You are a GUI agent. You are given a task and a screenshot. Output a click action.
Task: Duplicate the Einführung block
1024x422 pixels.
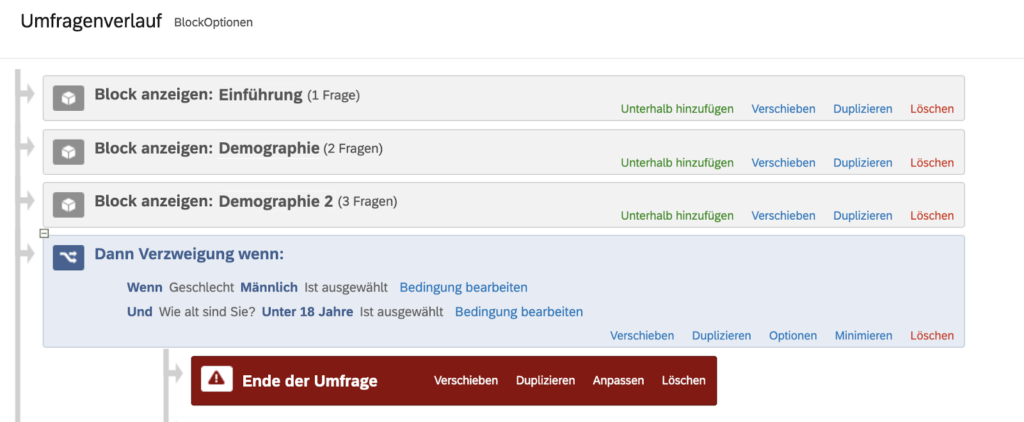pyautogui.click(x=863, y=109)
